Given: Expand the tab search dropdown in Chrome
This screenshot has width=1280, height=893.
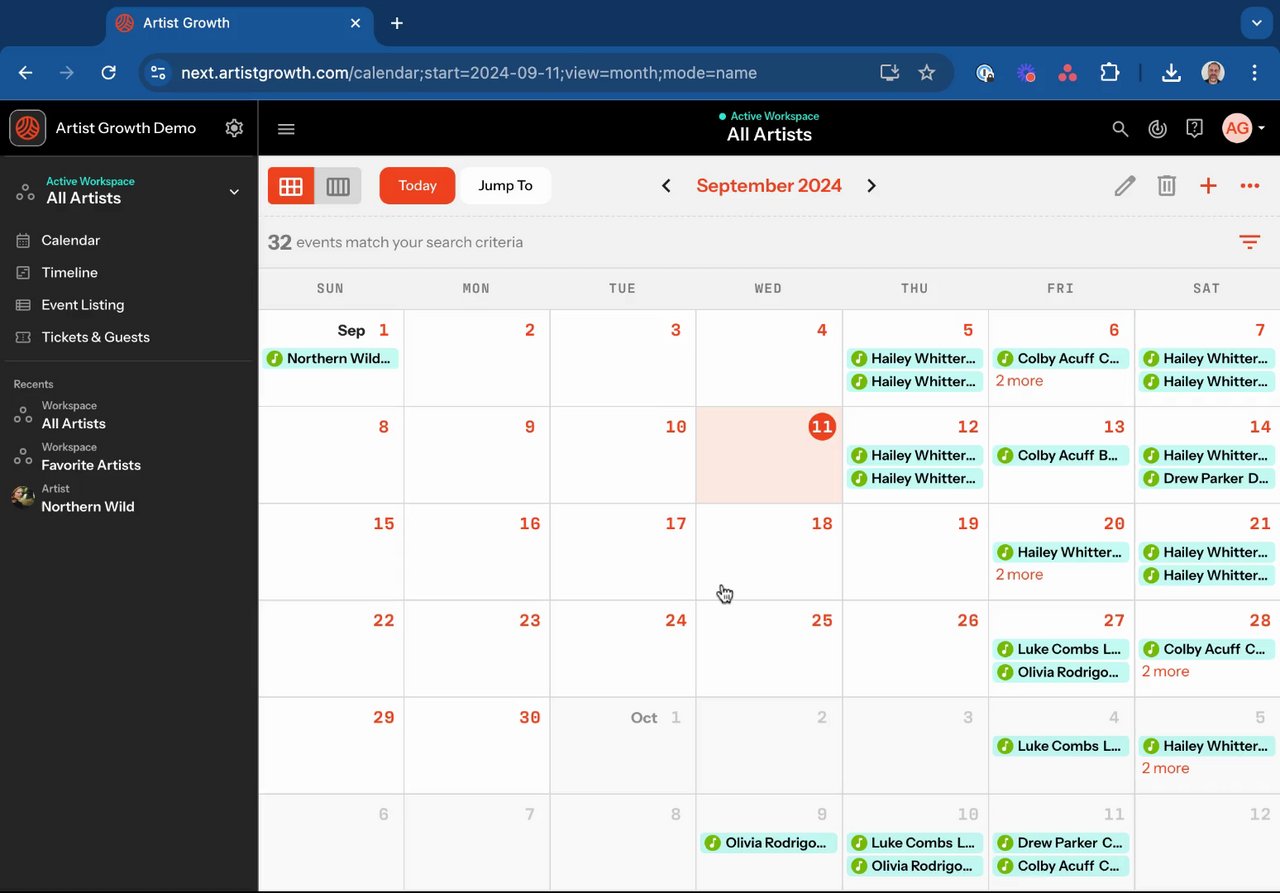Looking at the screenshot, I should click(x=1257, y=22).
